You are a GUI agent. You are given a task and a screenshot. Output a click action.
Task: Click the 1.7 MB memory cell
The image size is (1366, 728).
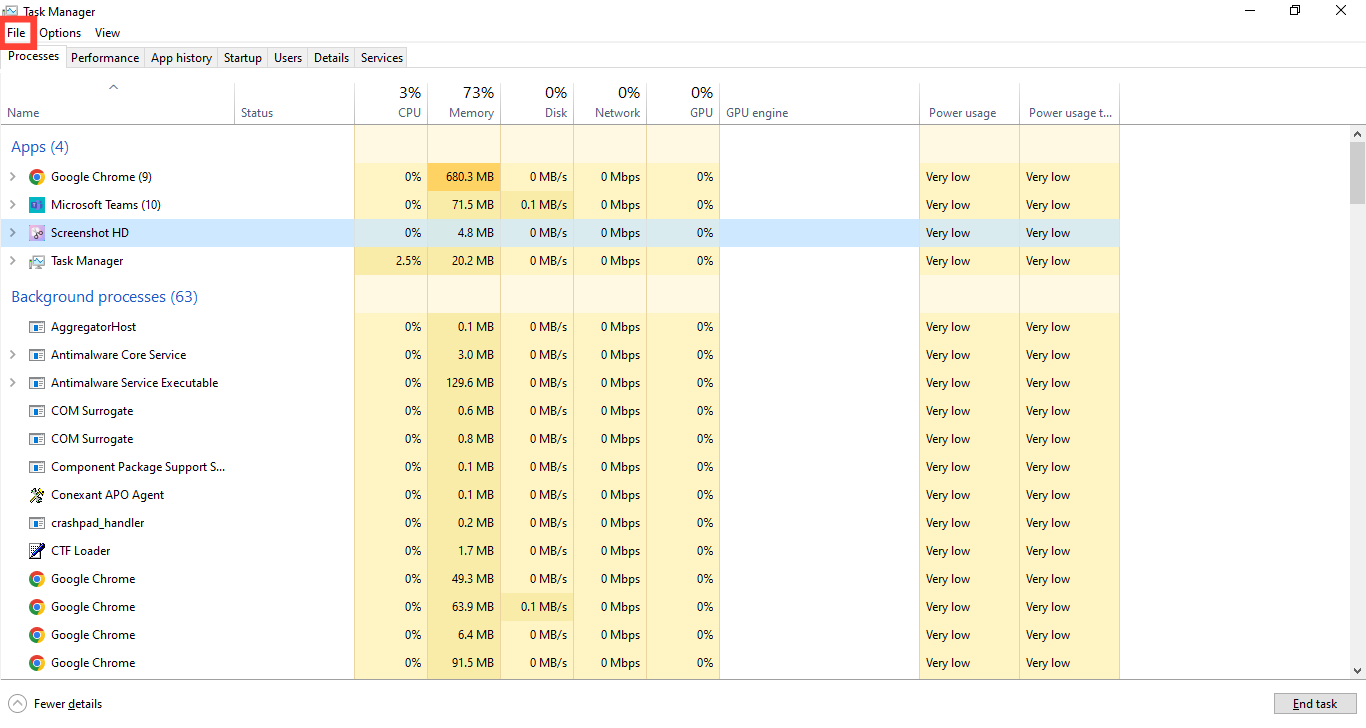(x=464, y=551)
